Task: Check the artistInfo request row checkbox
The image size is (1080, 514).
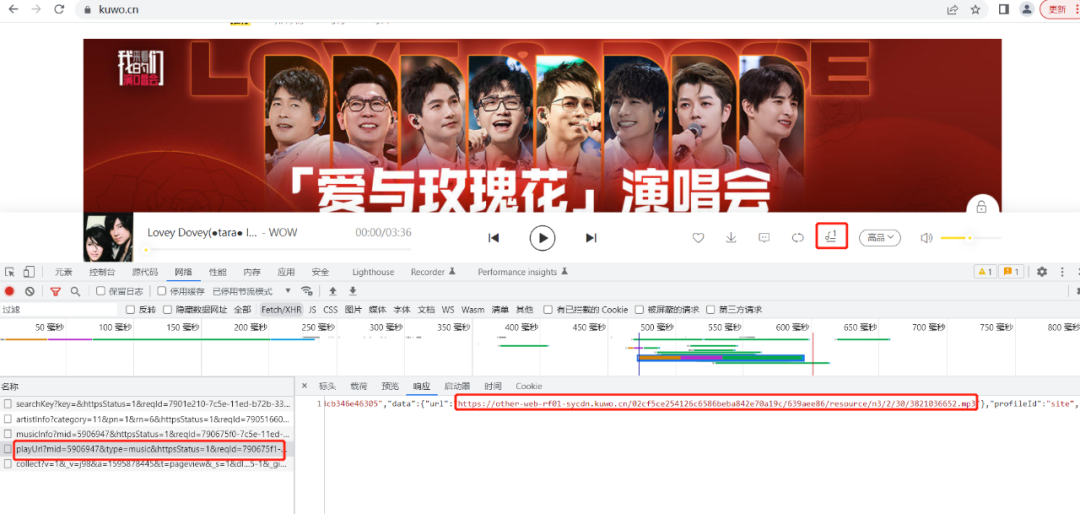Action: 7,419
